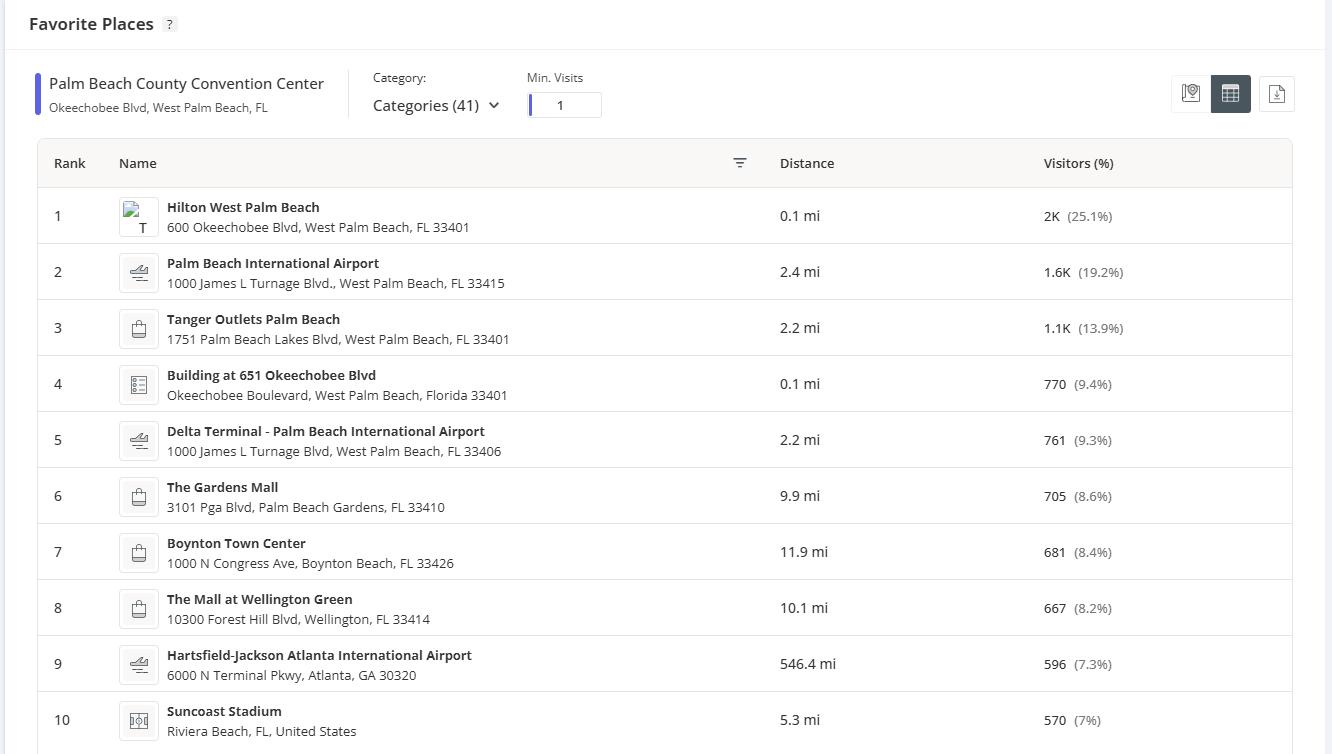Download the Favorite Places data
Screen dimensions: 1332x754
tap(1276, 94)
